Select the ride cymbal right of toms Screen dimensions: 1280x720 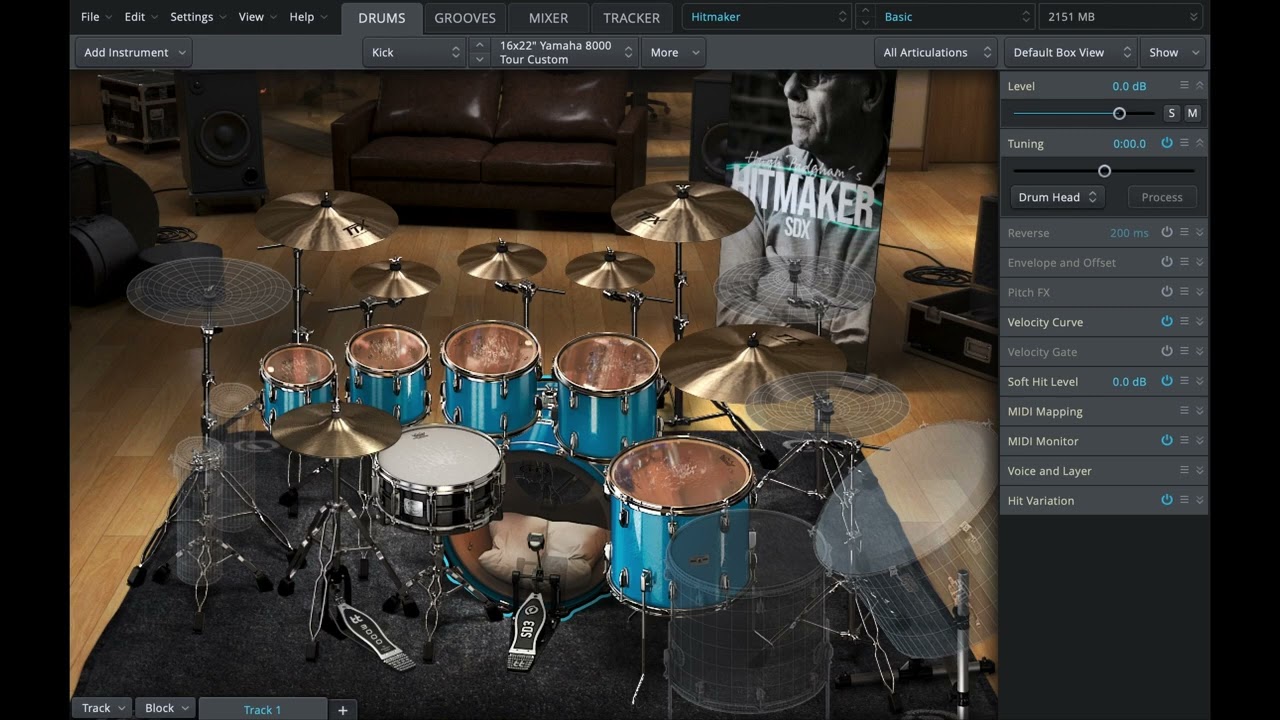tap(752, 362)
